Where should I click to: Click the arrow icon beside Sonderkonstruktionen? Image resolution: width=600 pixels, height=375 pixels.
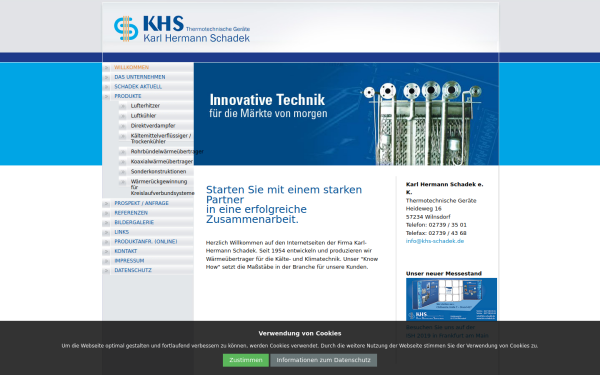pos(123,172)
